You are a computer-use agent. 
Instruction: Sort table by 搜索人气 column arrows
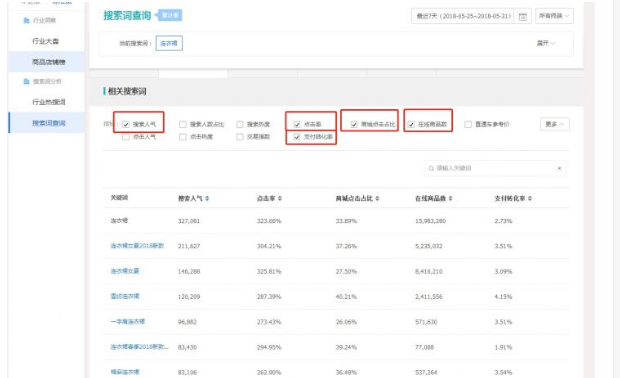coord(207,198)
